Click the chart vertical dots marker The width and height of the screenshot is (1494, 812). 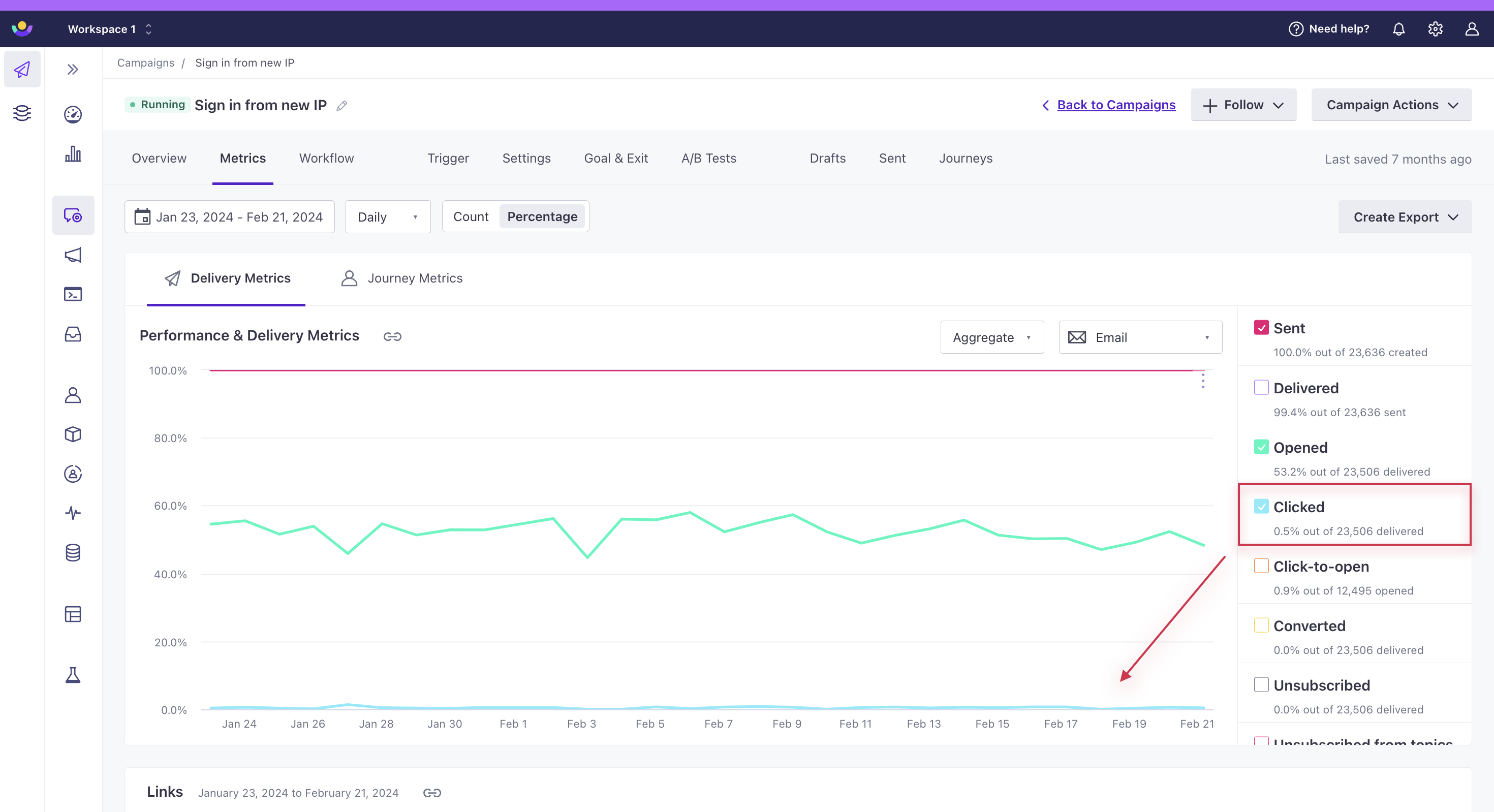(1203, 381)
